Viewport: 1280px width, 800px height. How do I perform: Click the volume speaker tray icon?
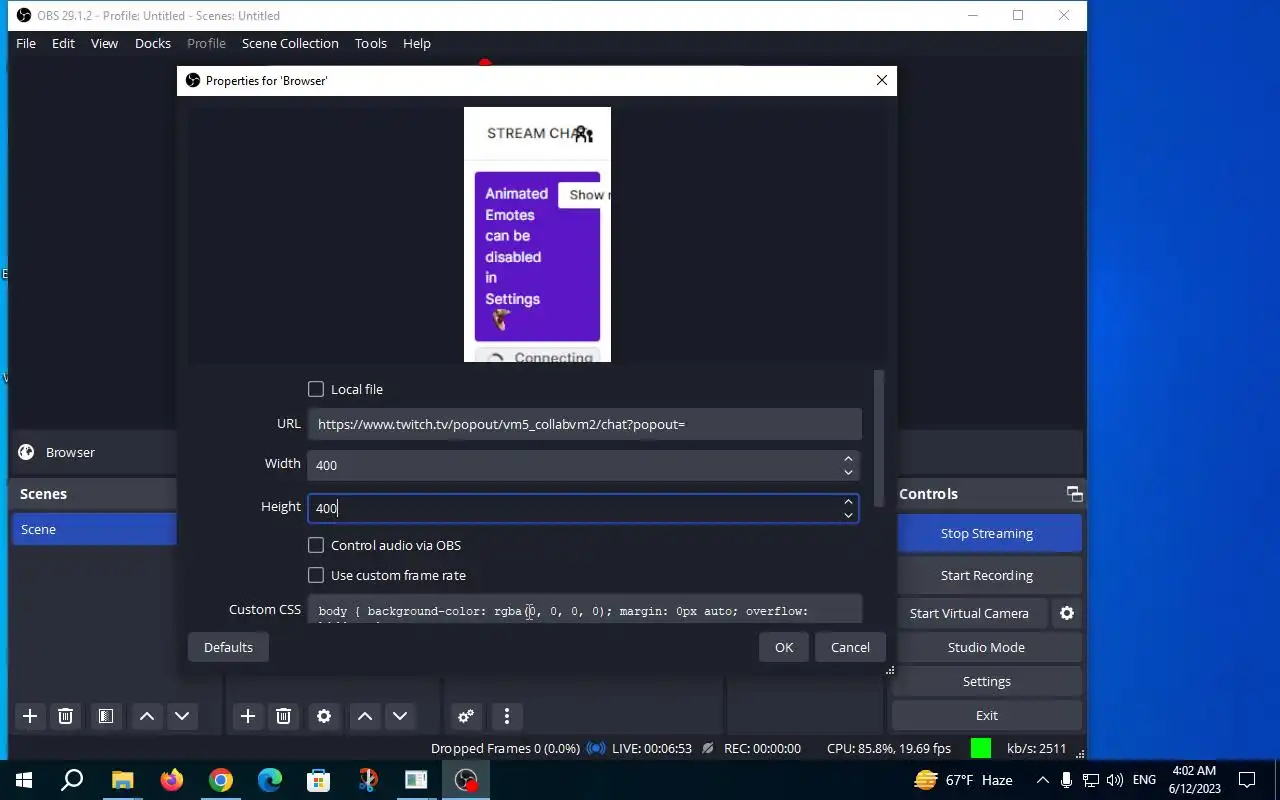pyautogui.click(x=1115, y=780)
